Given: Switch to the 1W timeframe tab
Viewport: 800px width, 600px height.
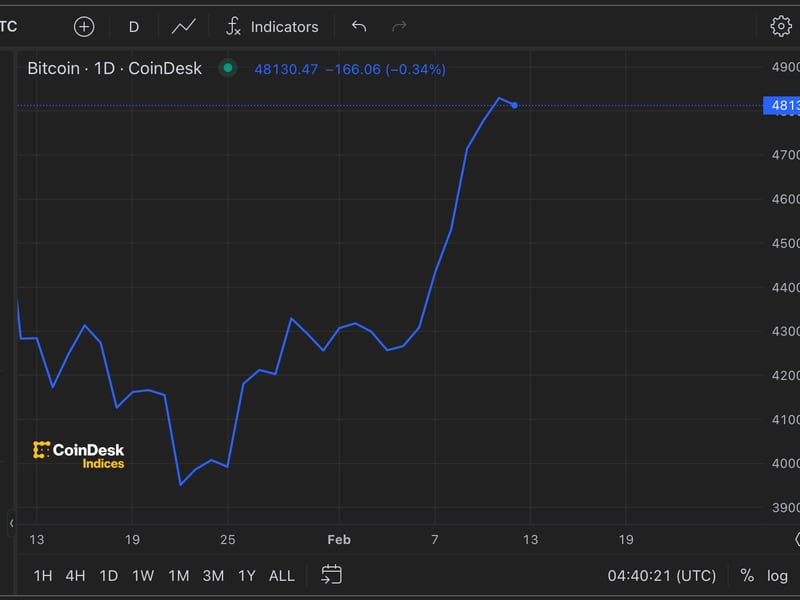Looking at the screenshot, I should (140, 575).
